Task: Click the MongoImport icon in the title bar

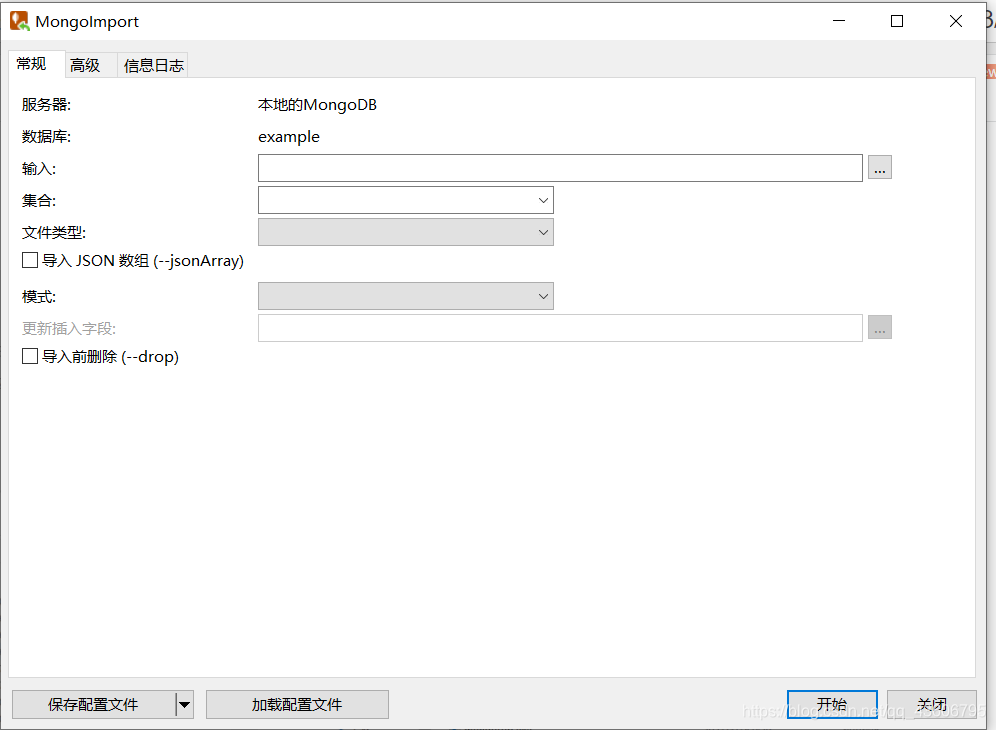Action: [x=18, y=20]
